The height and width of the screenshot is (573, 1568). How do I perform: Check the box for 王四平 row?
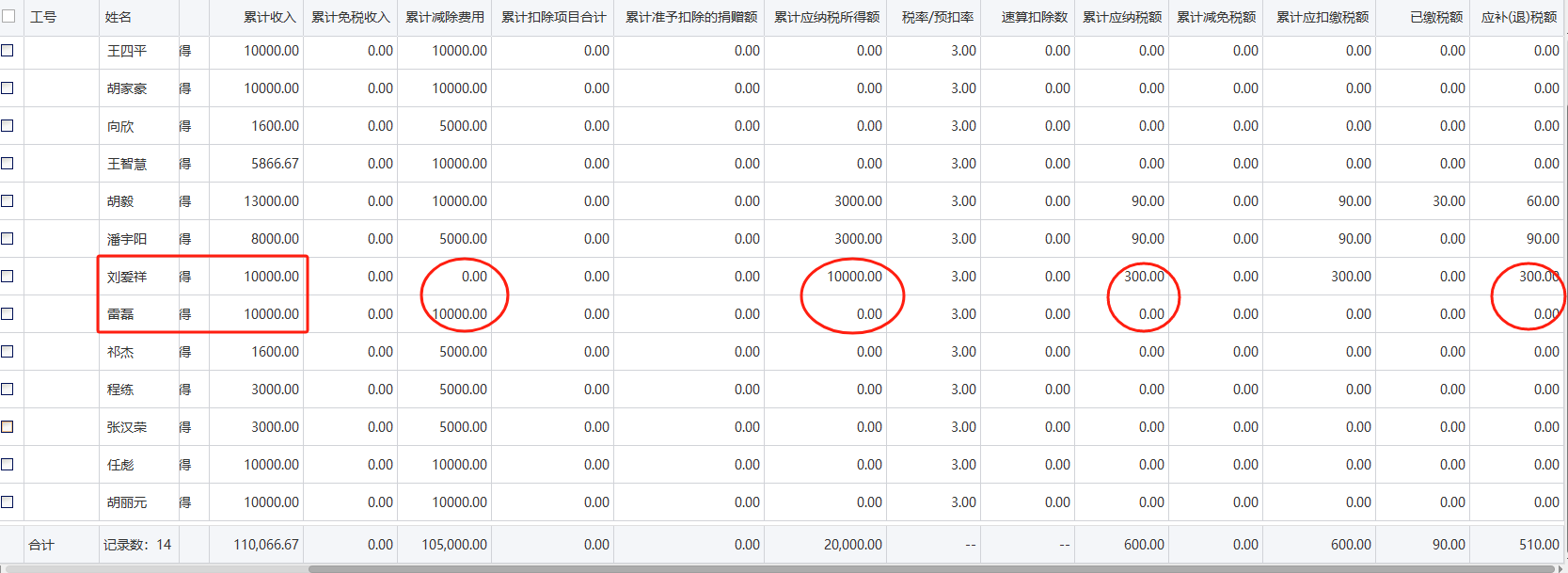(x=8, y=51)
